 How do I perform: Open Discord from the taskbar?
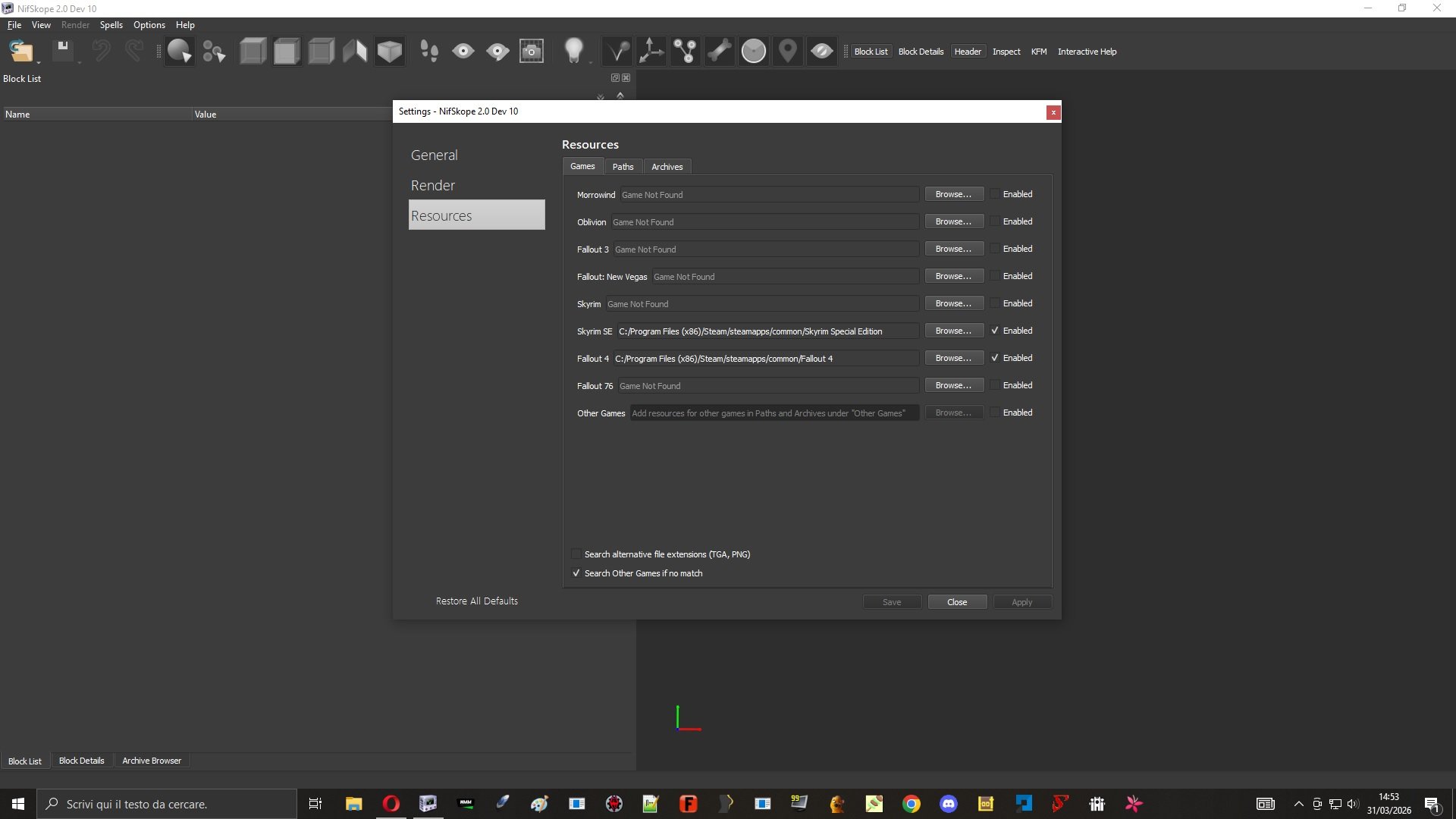tap(949, 804)
